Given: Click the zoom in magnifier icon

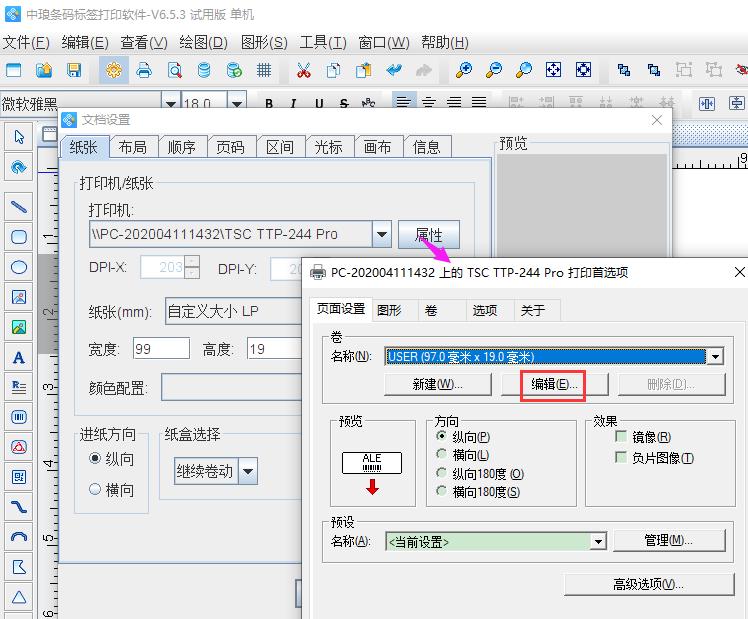Looking at the screenshot, I should (464, 70).
